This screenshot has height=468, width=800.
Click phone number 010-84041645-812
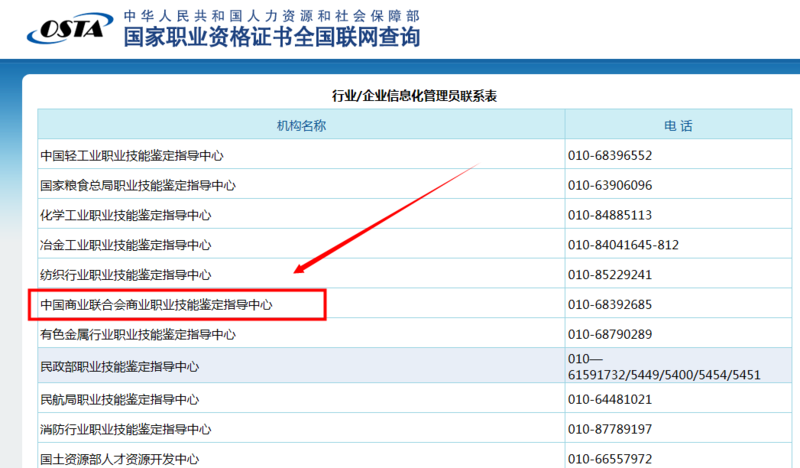tap(623, 245)
